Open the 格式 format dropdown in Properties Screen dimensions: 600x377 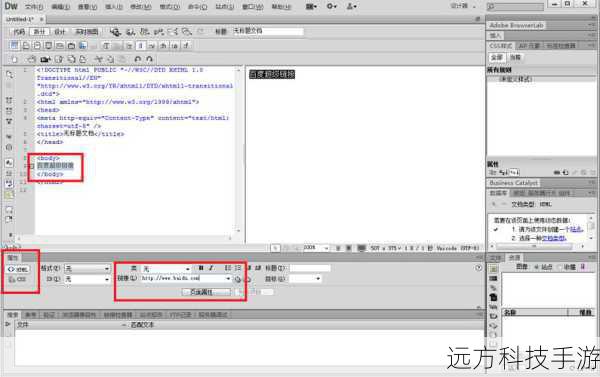87,269
